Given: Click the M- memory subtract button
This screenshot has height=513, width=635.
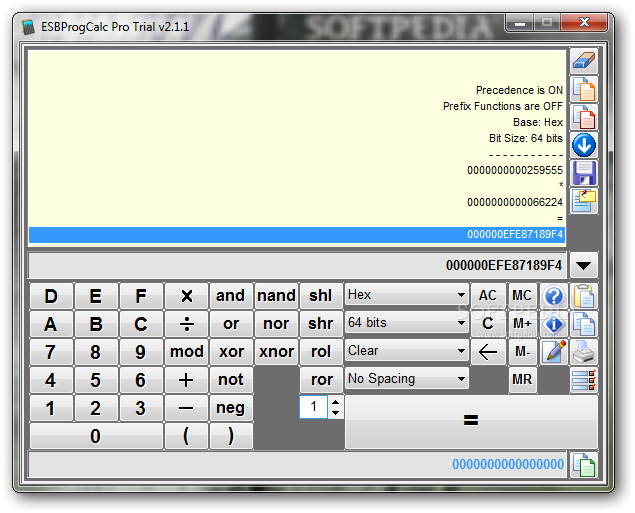Looking at the screenshot, I should [522, 351].
